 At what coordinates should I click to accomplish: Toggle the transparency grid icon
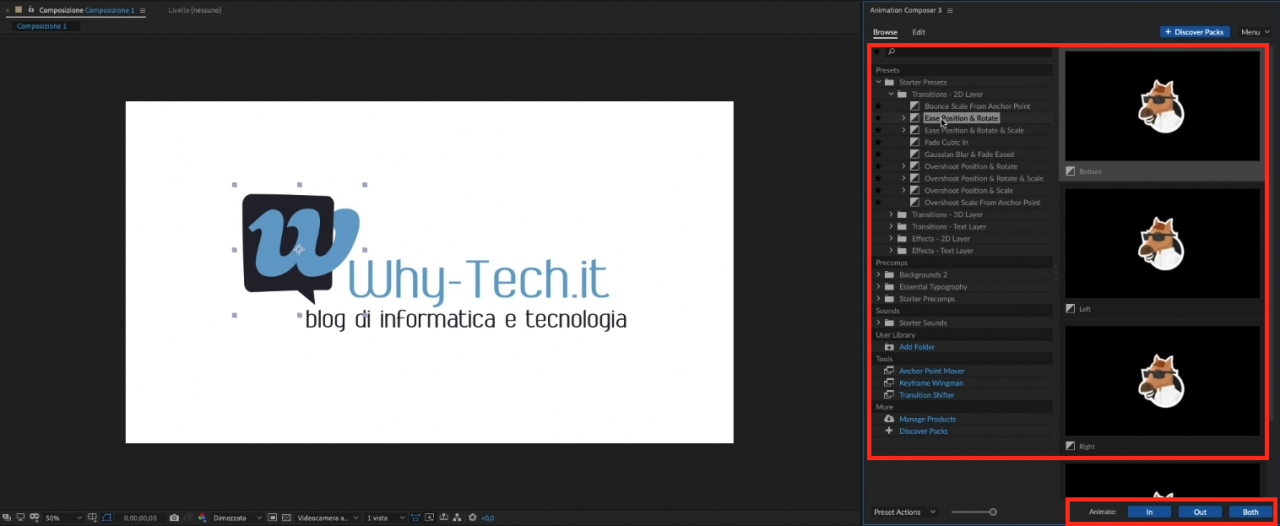point(286,518)
